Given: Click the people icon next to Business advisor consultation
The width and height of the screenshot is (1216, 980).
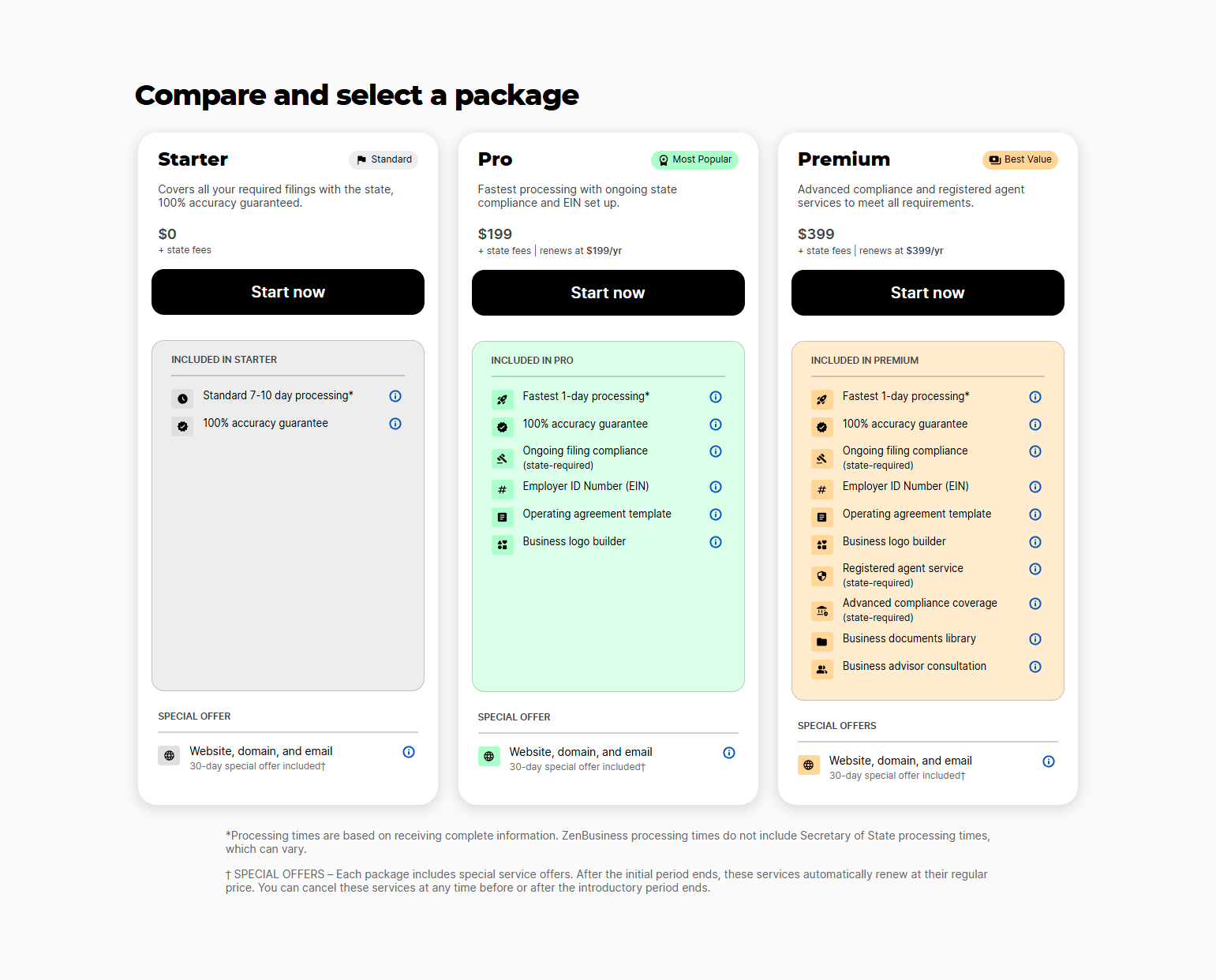Looking at the screenshot, I should pyautogui.click(x=822, y=668).
